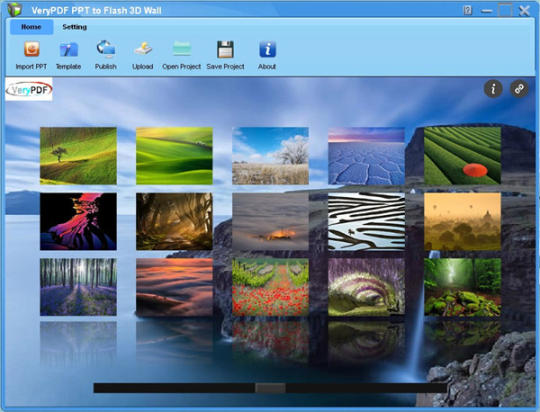Click the Import PPT icon
Image resolution: width=540 pixels, height=412 pixels.
tap(31, 49)
